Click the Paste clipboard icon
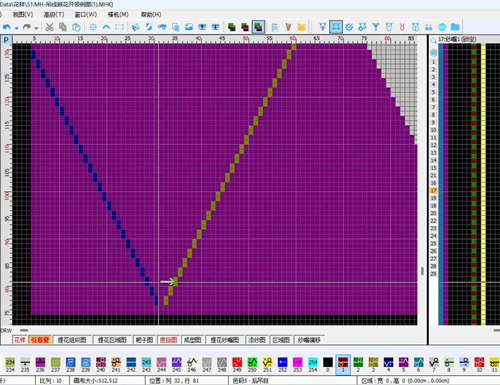The image size is (500, 385). (76, 27)
